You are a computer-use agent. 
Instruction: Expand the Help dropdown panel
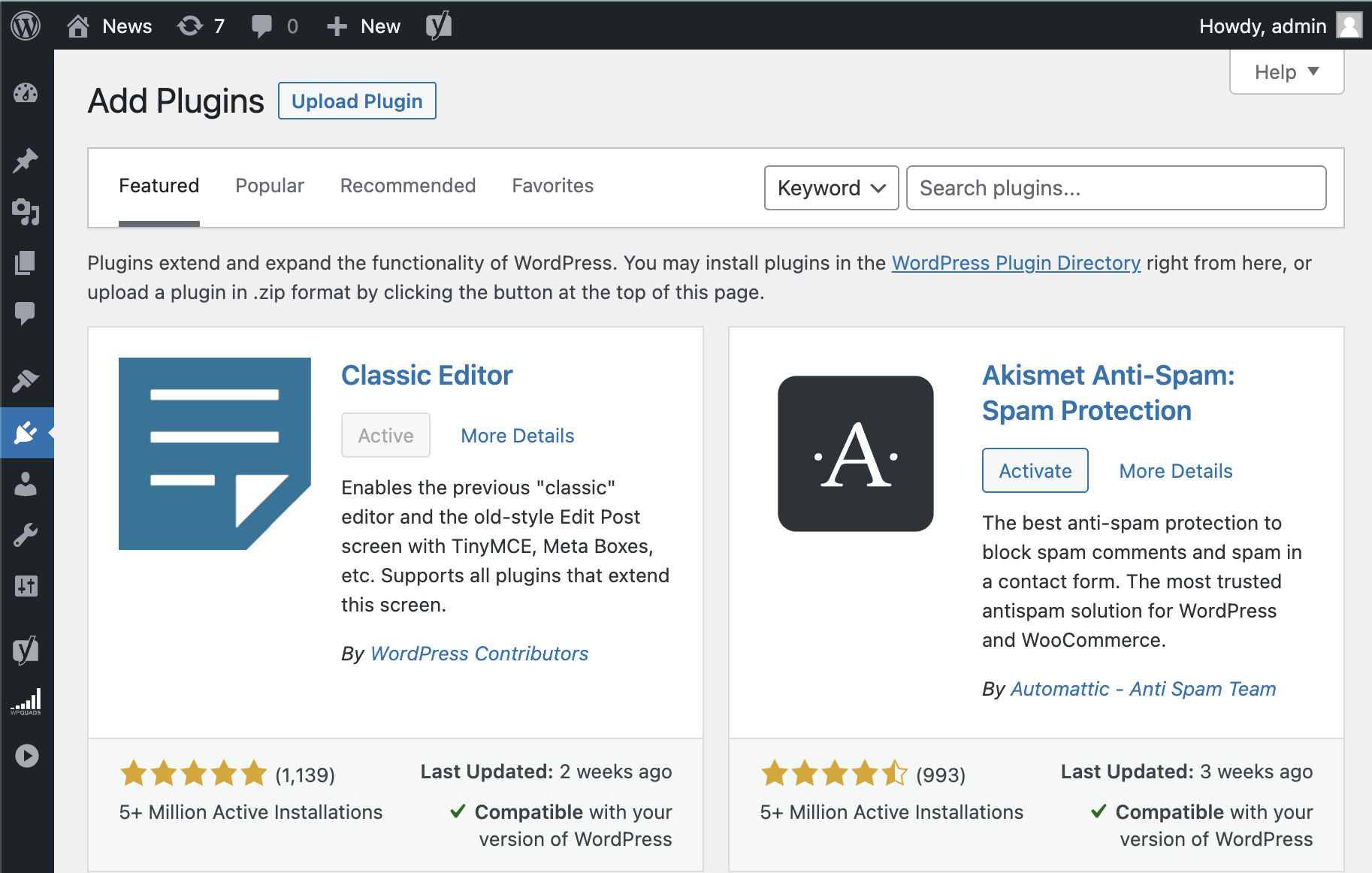[1286, 72]
